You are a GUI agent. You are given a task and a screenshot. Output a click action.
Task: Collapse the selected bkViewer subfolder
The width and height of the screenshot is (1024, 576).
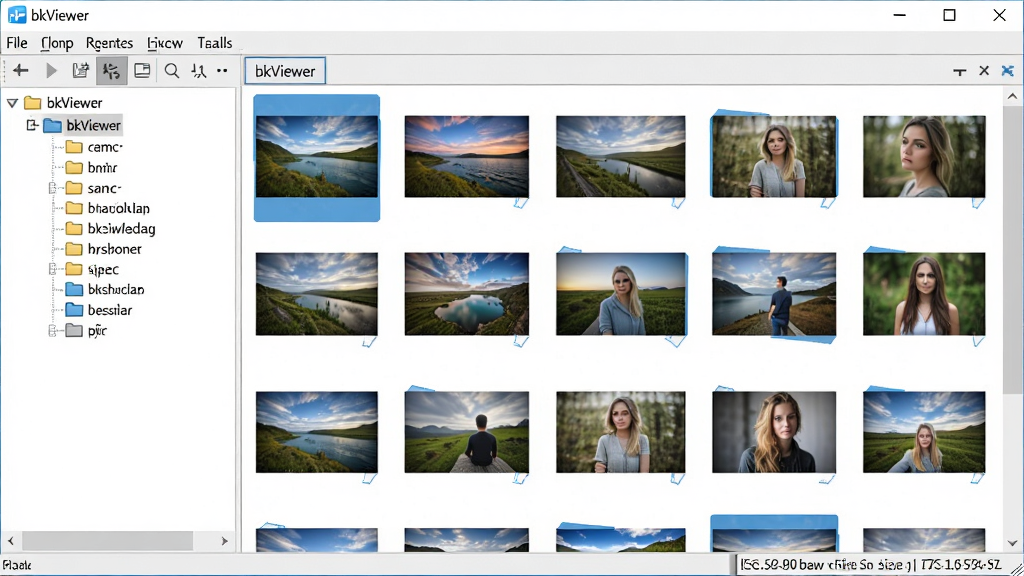tap(32, 125)
